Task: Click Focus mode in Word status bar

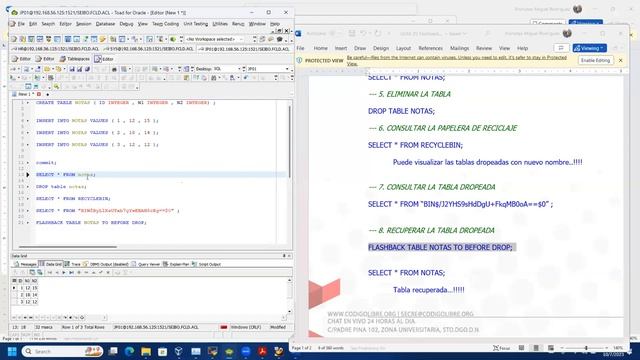Action: [502, 348]
